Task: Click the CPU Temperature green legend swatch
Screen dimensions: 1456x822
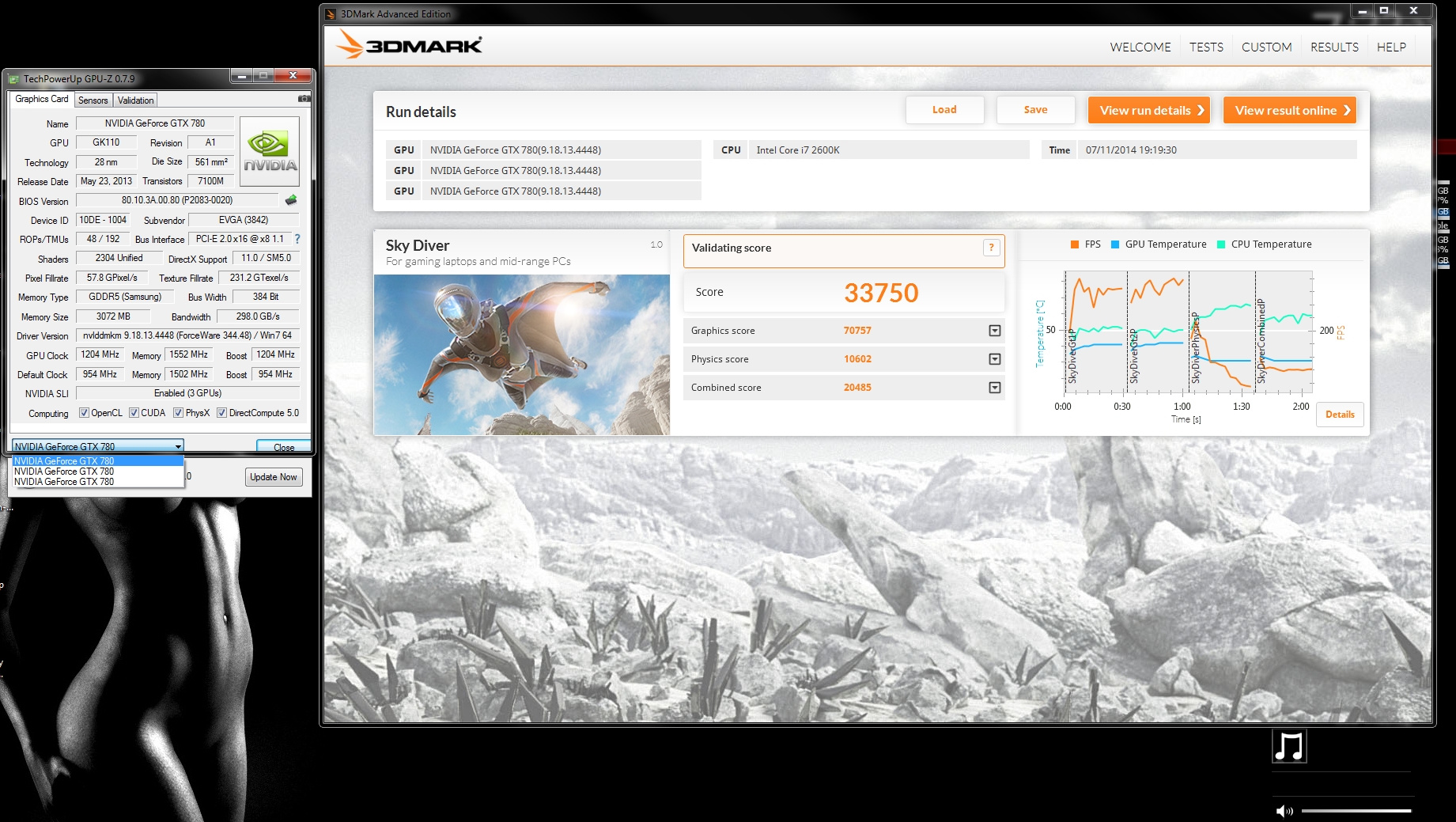Action: pyautogui.click(x=1221, y=244)
